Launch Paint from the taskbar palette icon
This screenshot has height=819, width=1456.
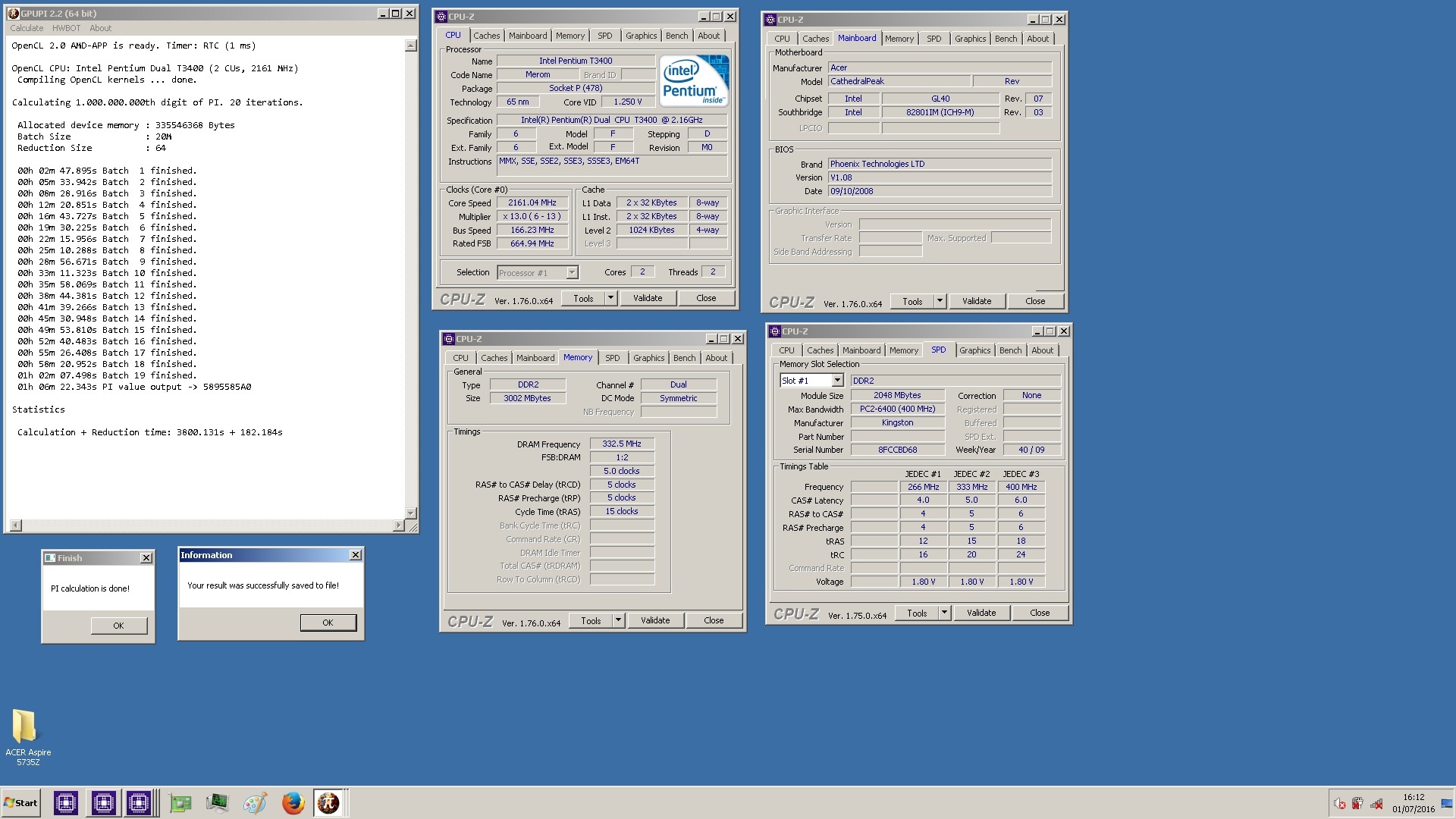tap(255, 803)
